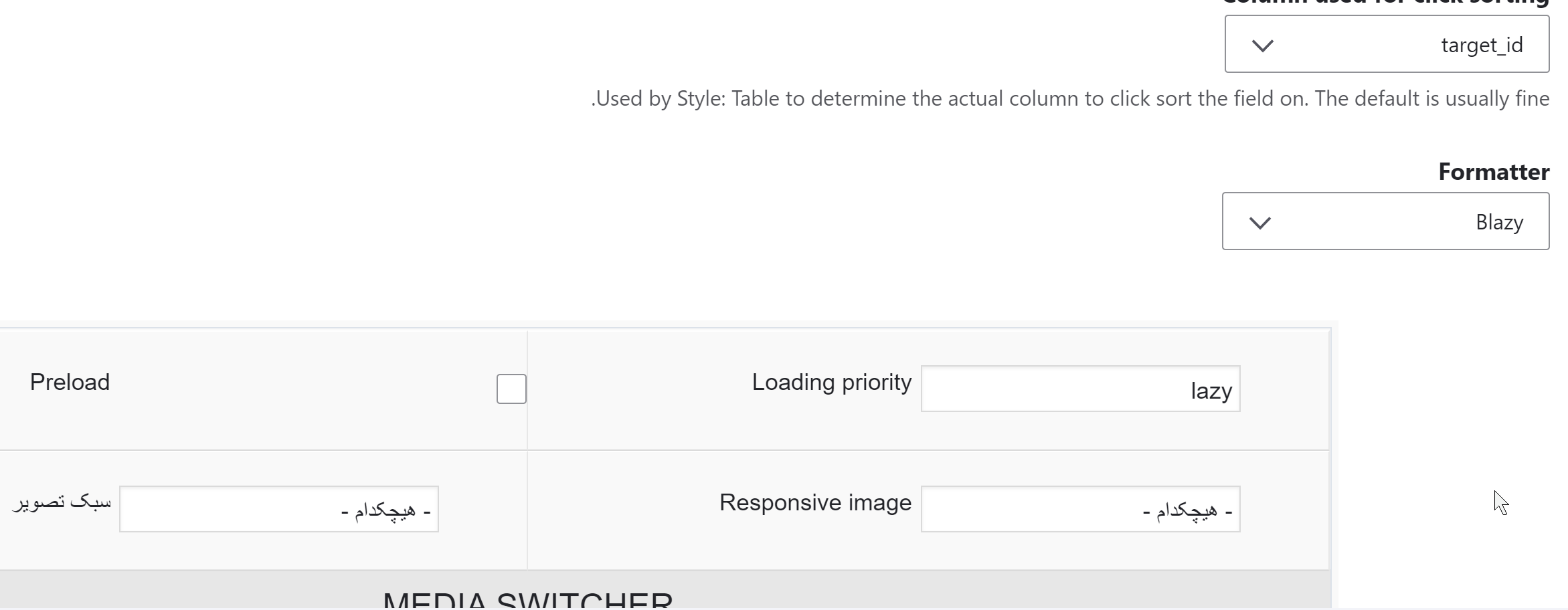
Task: Click the click sorting help description text
Action: tap(1069, 98)
